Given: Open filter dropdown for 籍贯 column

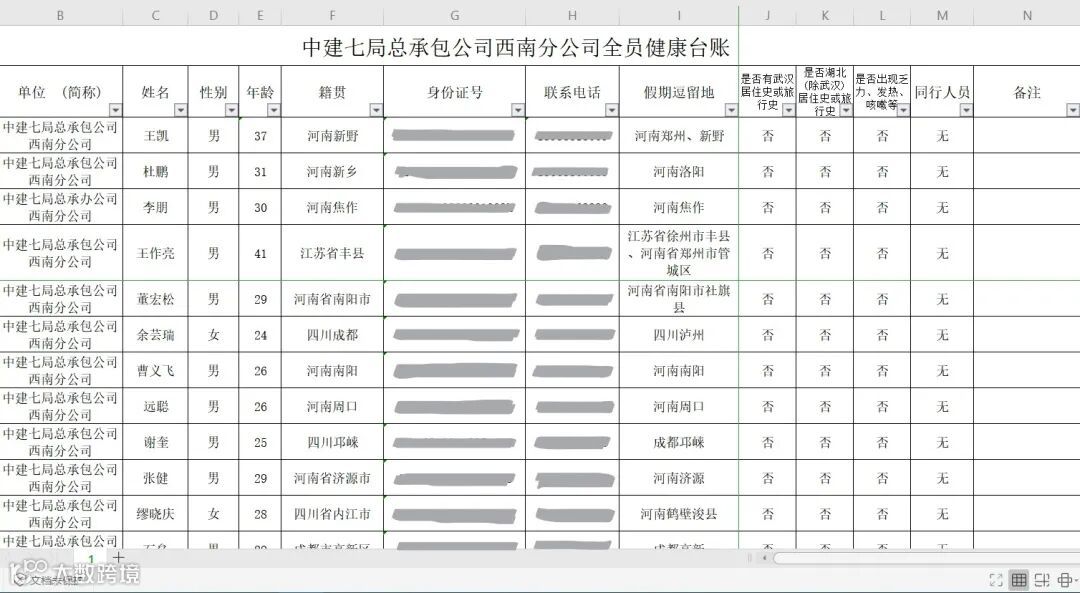Looking at the screenshot, I should pyautogui.click(x=376, y=110).
